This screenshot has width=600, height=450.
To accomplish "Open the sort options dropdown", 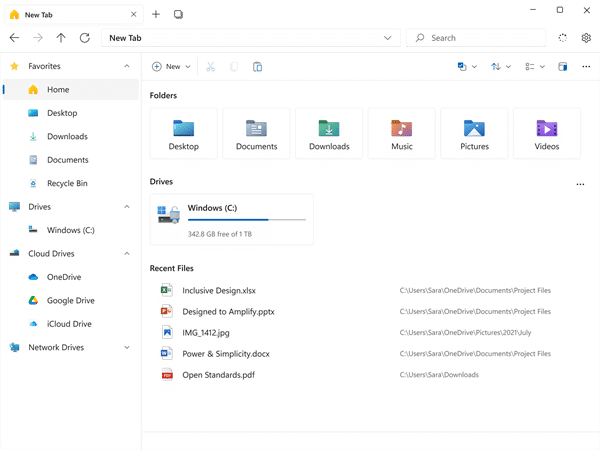I will point(501,67).
